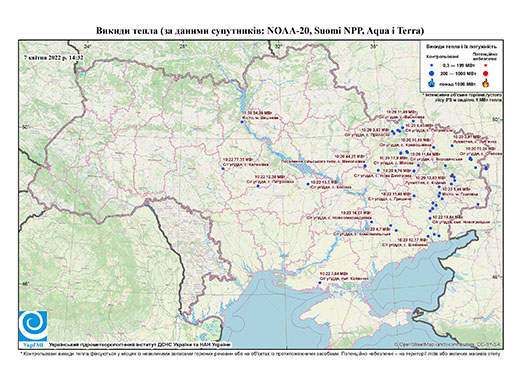Click the 7.64 MW marker near Crimea
Viewport: 520px width, 368px height.
coord(320,283)
